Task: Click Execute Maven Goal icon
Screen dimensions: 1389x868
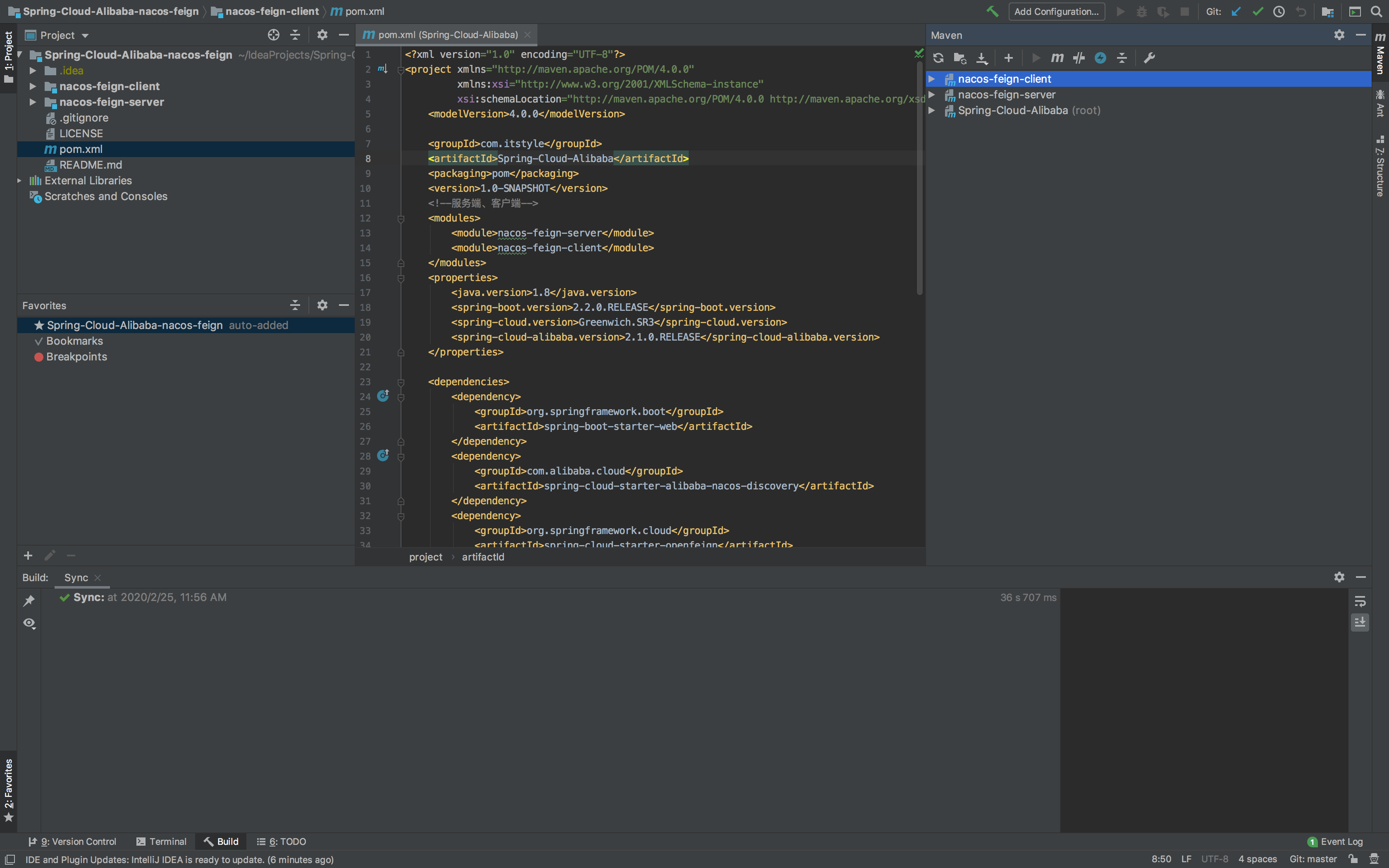Action: point(1056,58)
